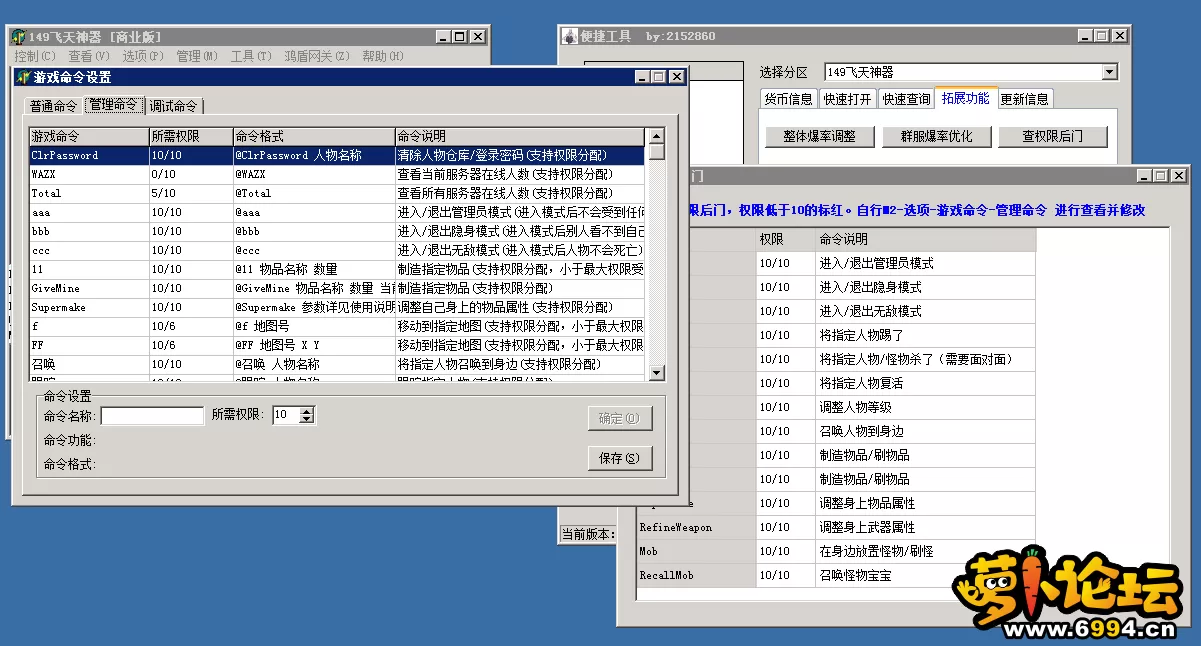Open the 鸿盾网关(Z) menu
Image resolution: width=1201 pixels, height=646 pixels.
tap(317, 56)
